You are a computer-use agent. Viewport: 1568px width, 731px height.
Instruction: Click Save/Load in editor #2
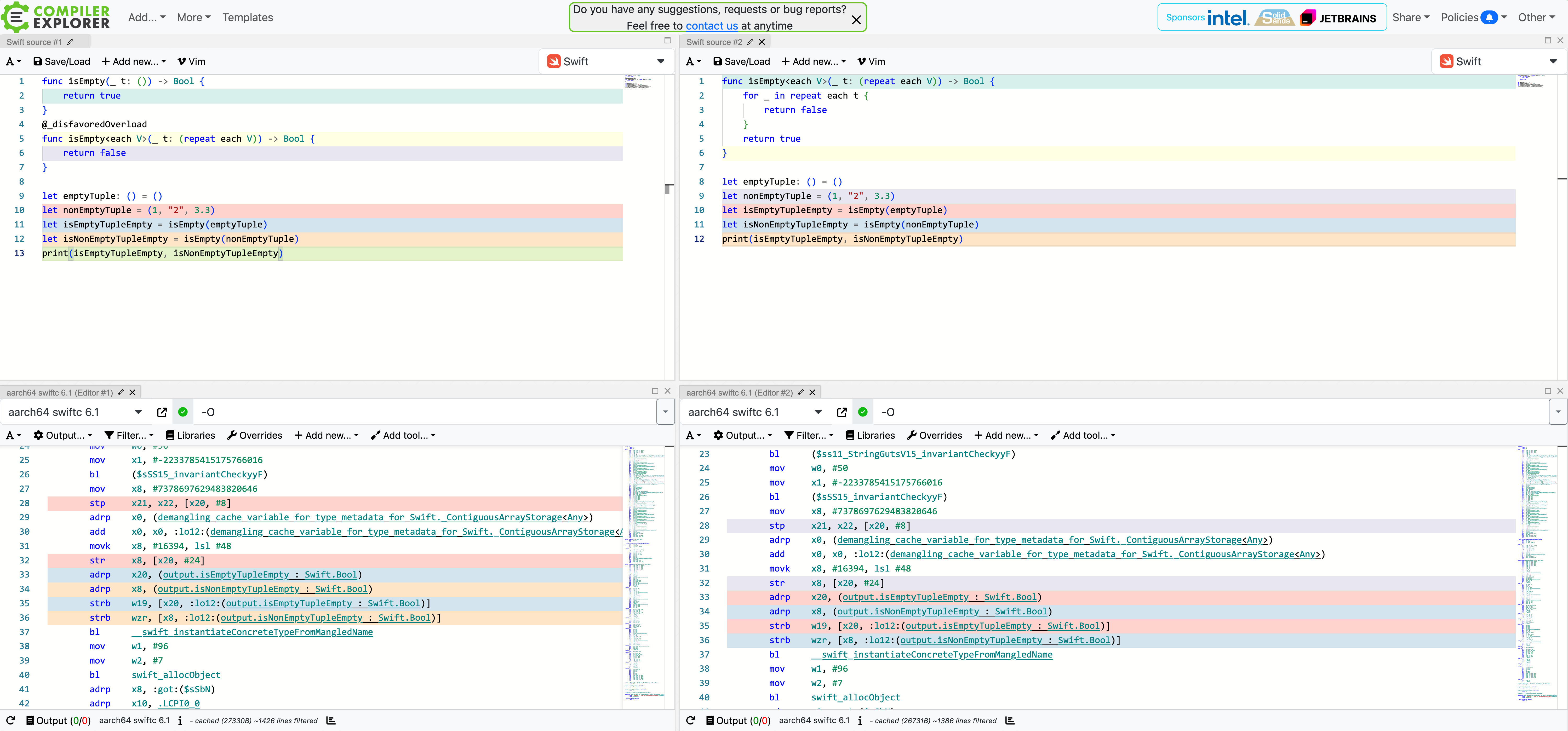coord(741,61)
